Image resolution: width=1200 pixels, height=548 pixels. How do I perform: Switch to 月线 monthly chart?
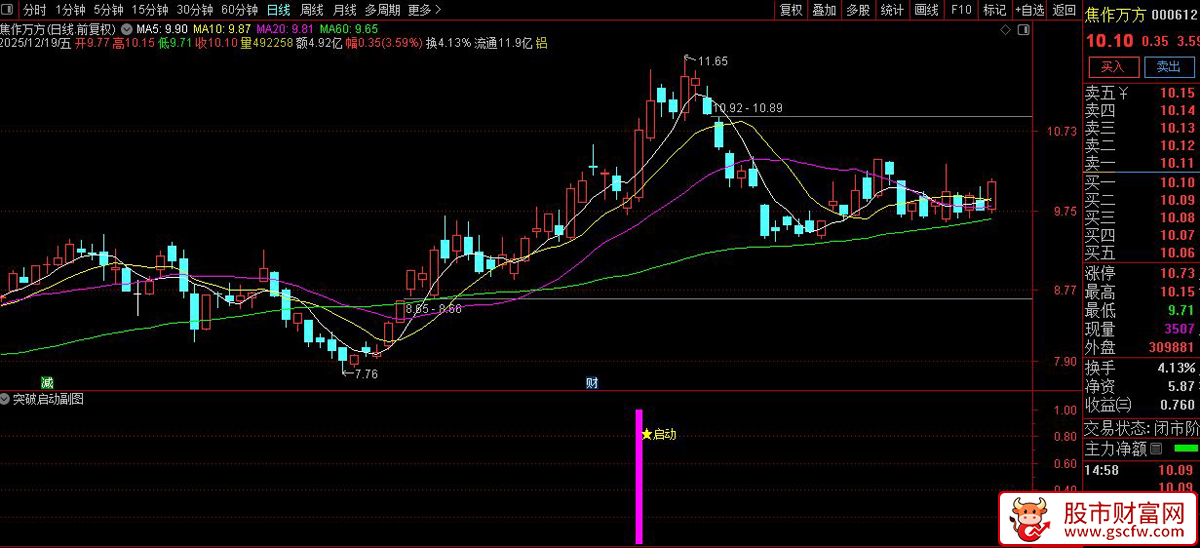[x=344, y=10]
